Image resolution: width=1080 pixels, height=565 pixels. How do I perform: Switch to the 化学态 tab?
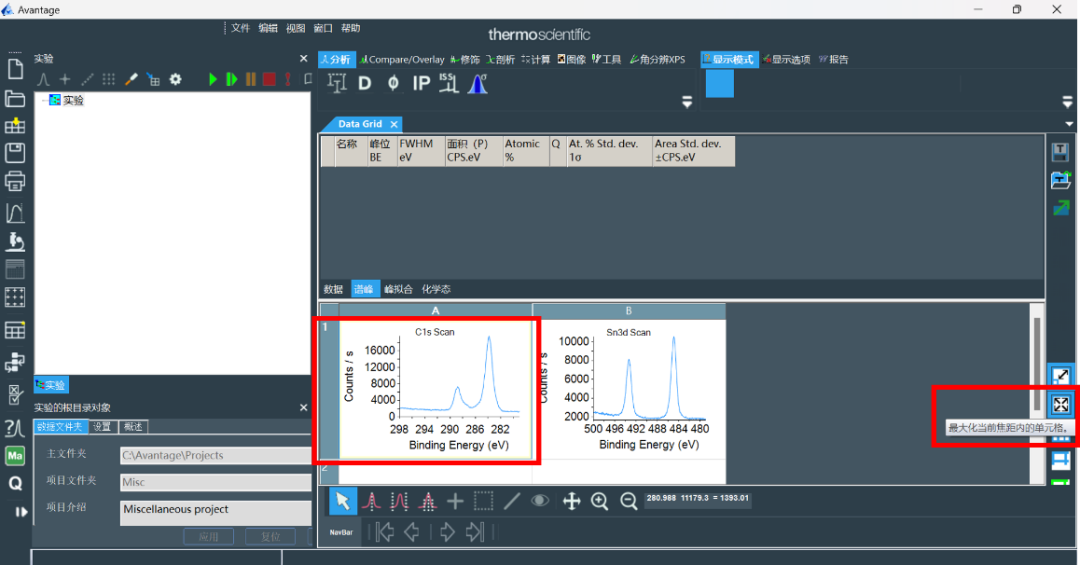click(436, 289)
